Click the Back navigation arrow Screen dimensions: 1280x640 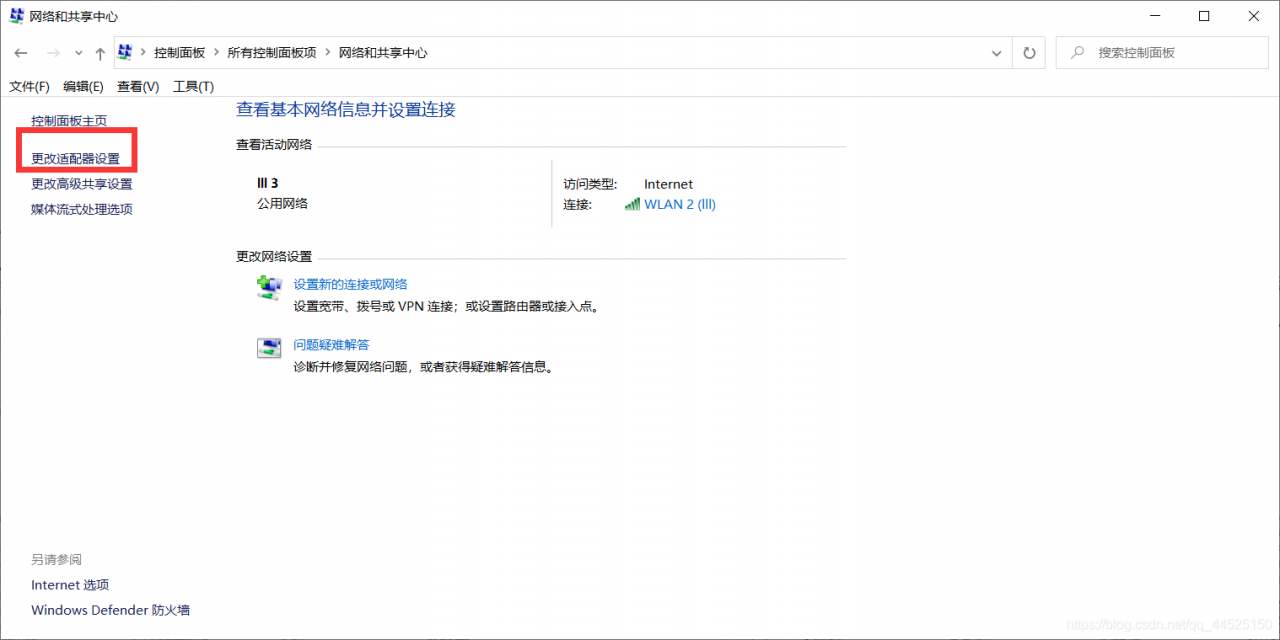tap(21, 53)
